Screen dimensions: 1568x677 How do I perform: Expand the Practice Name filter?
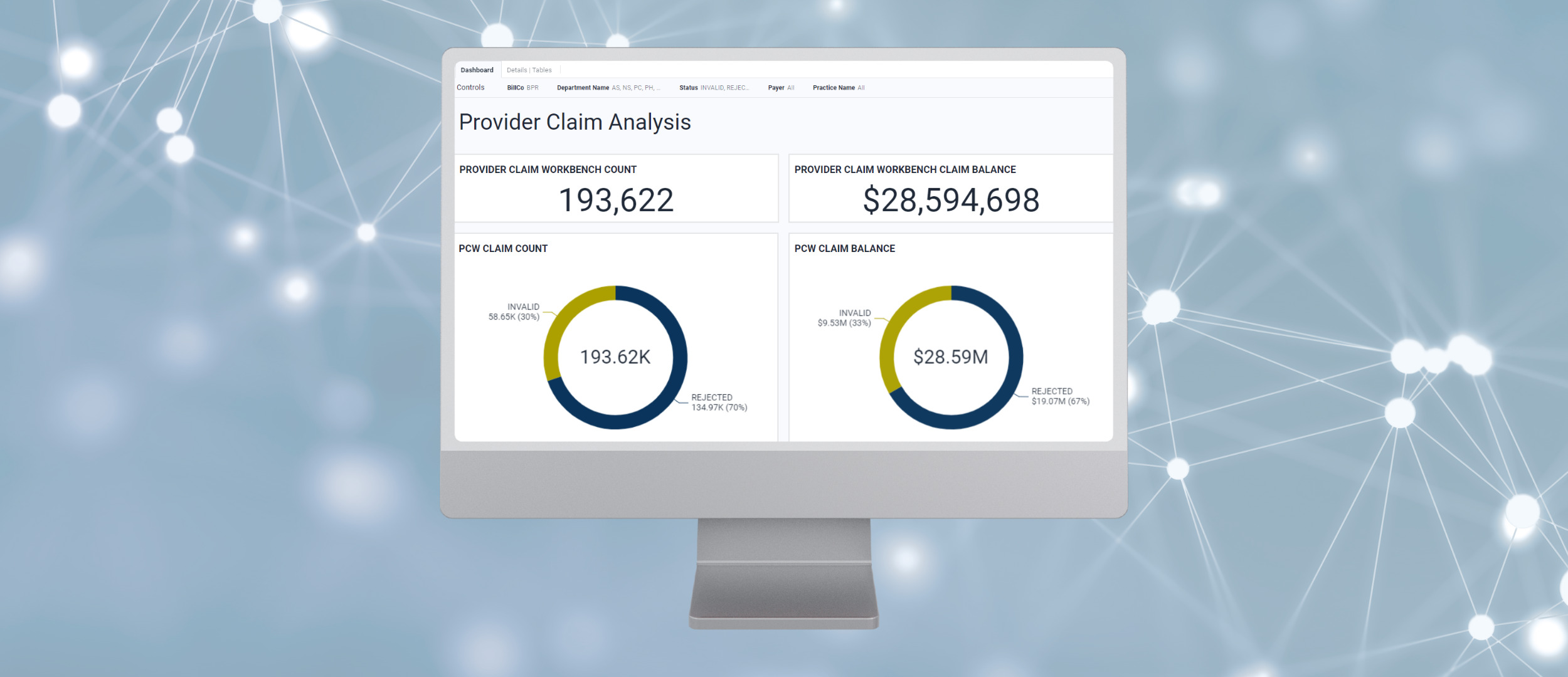839,88
